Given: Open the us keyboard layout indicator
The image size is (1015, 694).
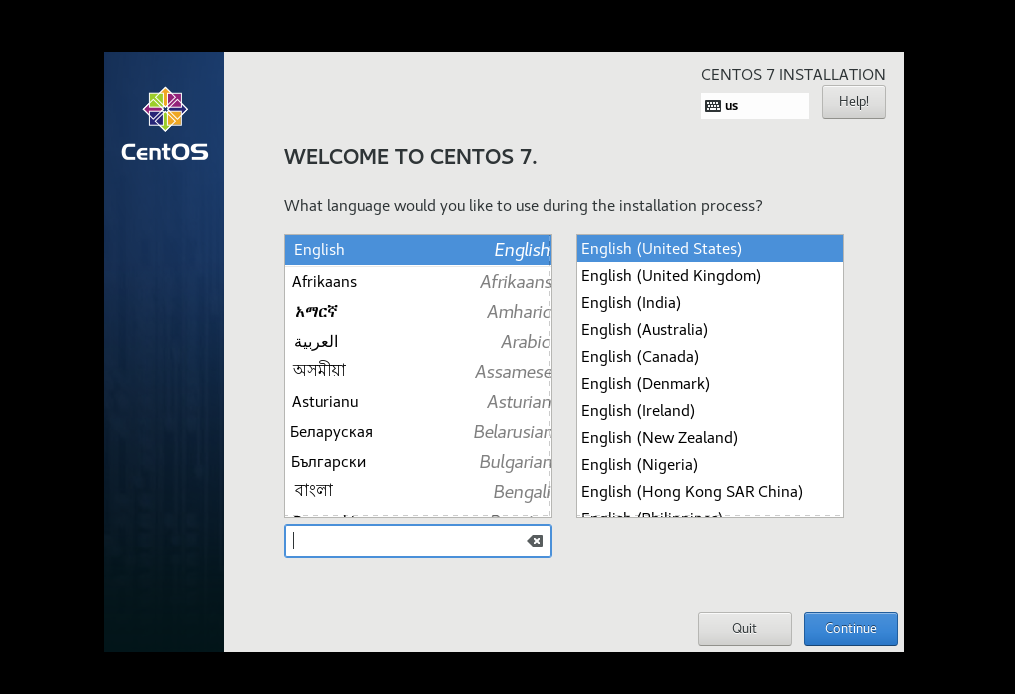Looking at the screenshot, I should 755,106.
